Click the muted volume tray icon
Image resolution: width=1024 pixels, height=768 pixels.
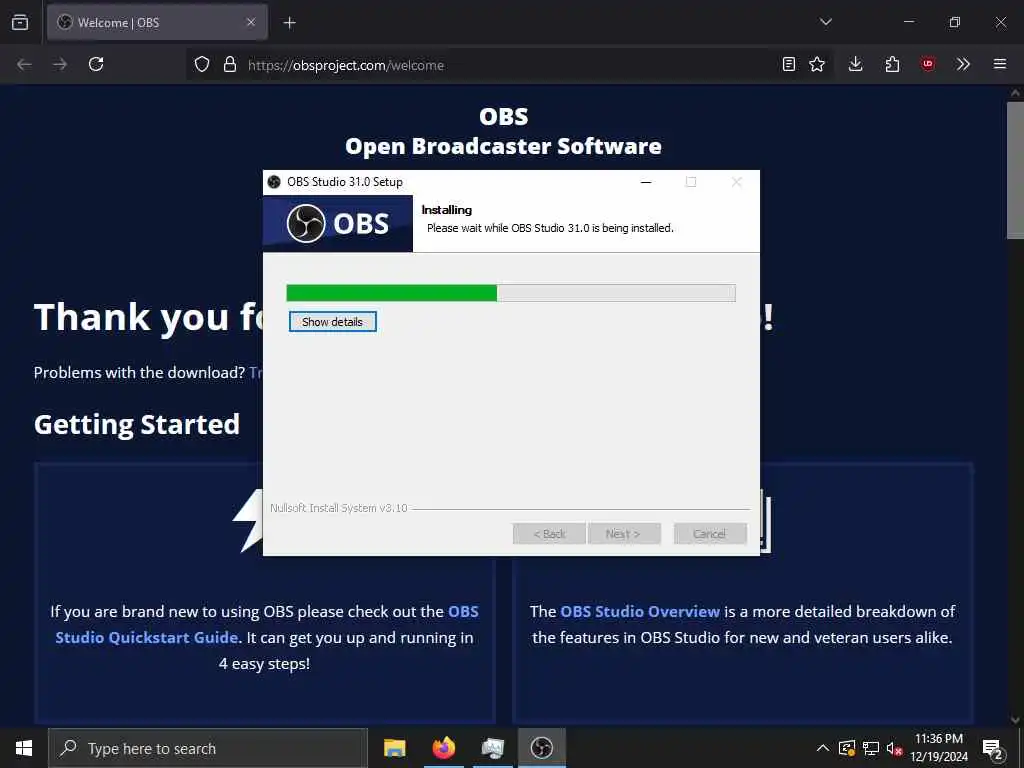[x=894, y=748]
